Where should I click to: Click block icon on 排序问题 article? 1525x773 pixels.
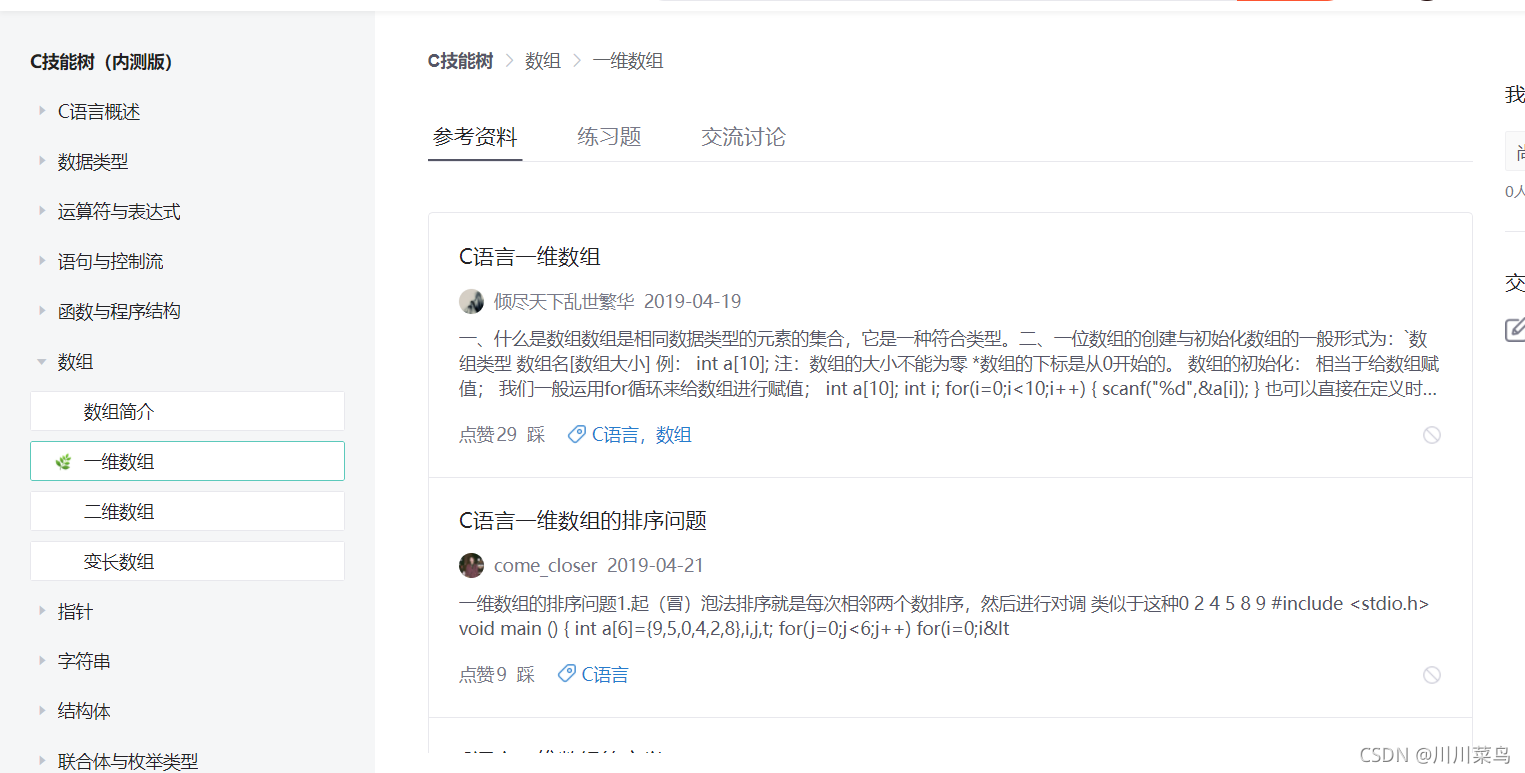1432,675
